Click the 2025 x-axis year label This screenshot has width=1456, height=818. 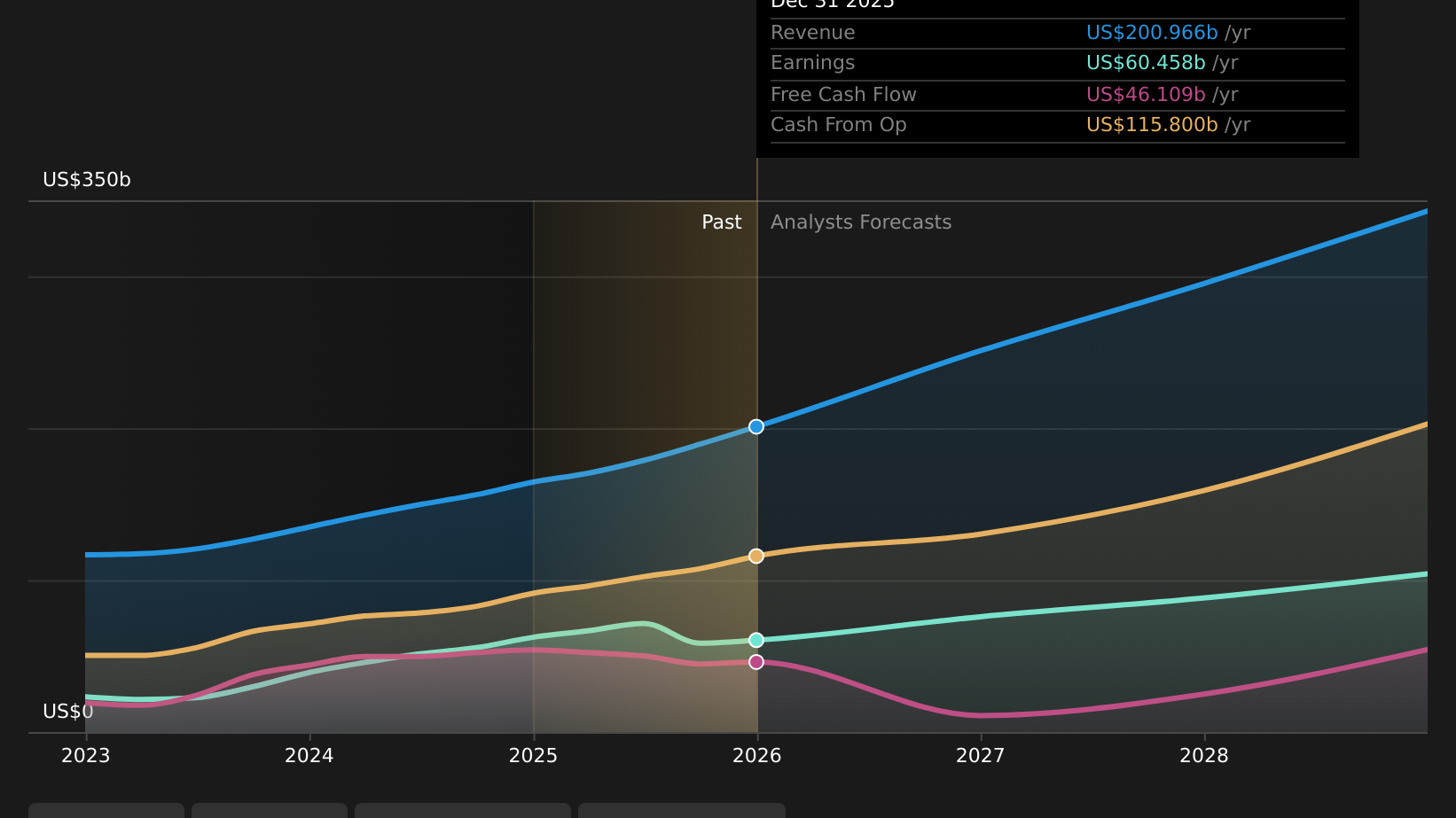pos(533,755)
